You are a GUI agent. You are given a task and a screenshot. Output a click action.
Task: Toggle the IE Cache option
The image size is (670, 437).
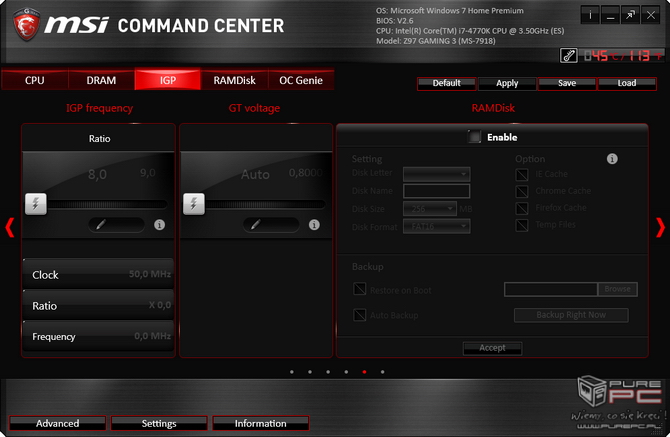pos(522,174)
